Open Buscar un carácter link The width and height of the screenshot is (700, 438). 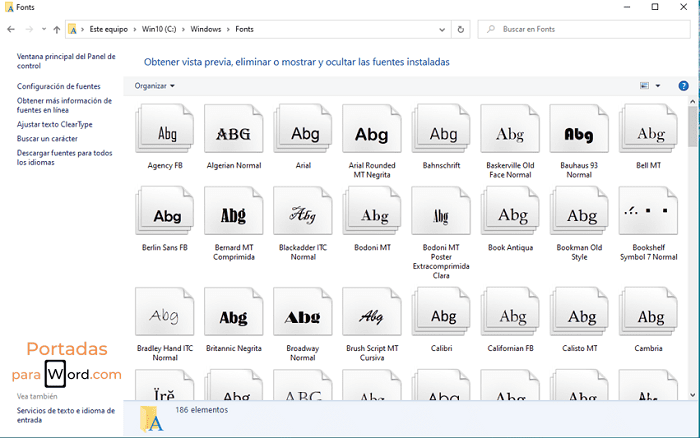point(47,138)
